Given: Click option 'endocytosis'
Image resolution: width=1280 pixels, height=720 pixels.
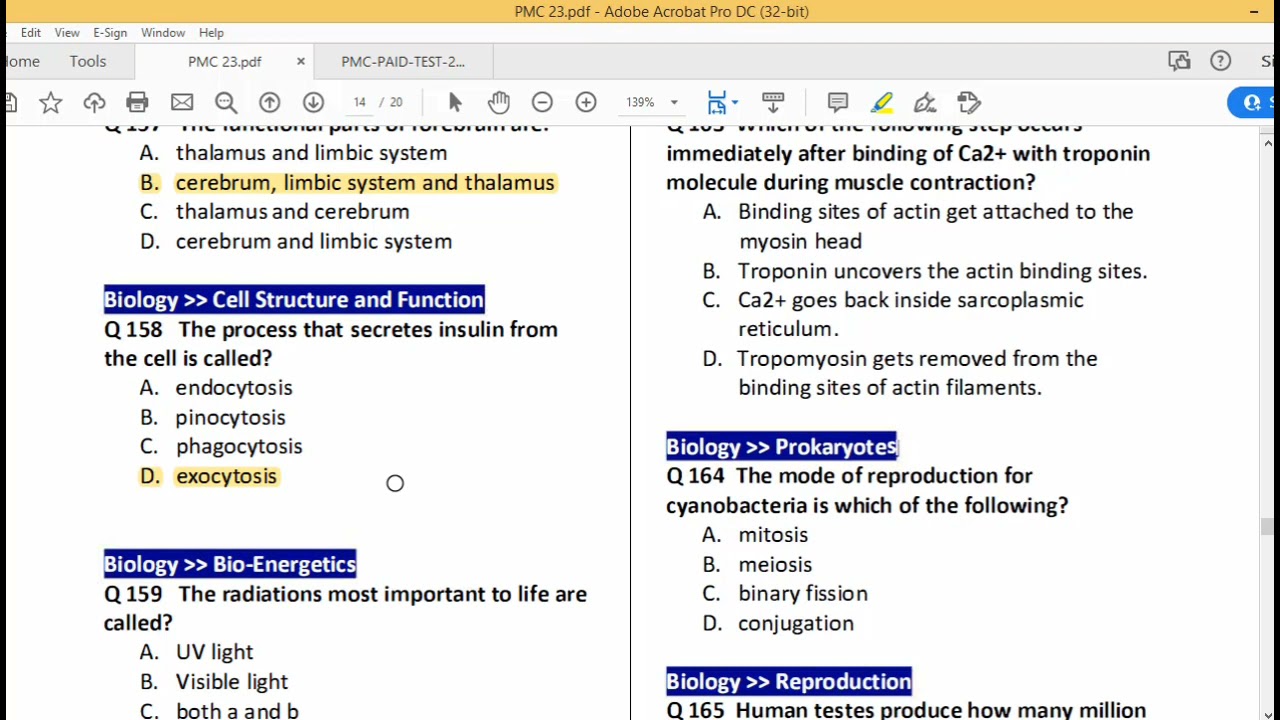Looking at the screenshot, I should coord(234,388).
